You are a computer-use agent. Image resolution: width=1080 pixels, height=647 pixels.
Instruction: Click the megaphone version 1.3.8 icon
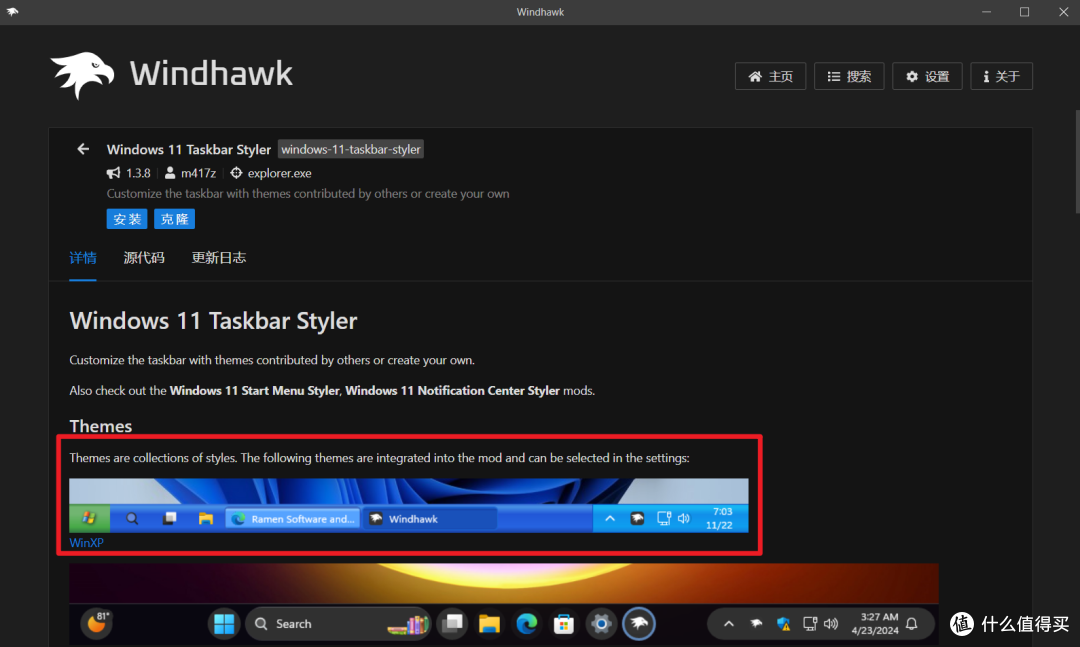(114, 173)
